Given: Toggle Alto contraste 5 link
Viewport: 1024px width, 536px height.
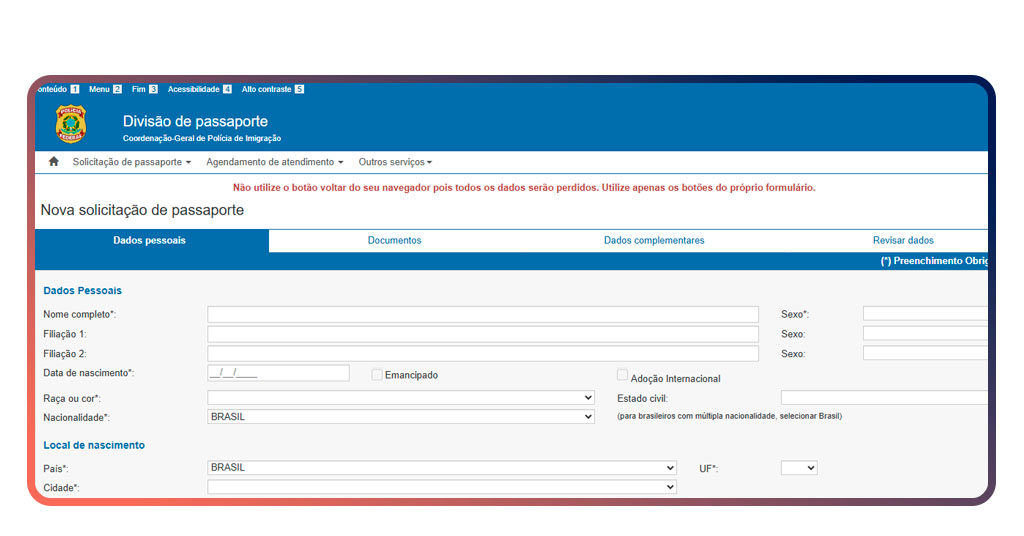Looking at the screenshot, I should (x=272, y=89).
